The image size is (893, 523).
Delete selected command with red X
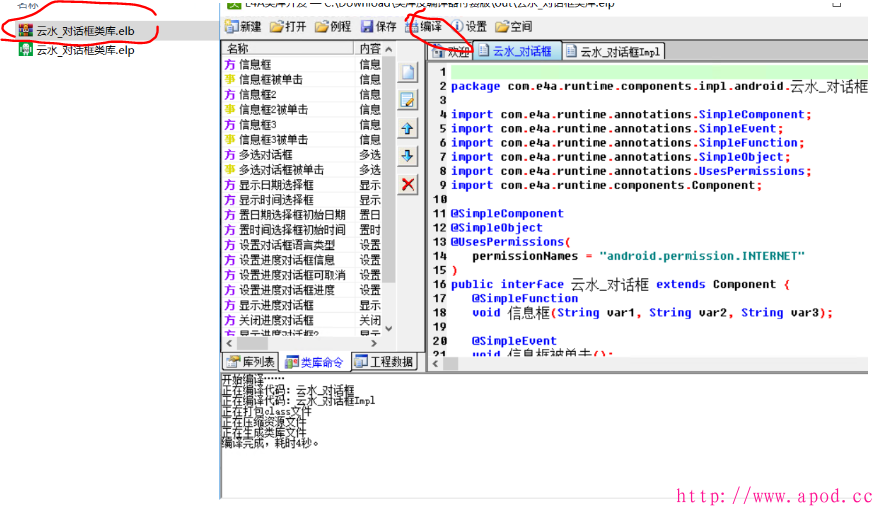tap(408, 184)
